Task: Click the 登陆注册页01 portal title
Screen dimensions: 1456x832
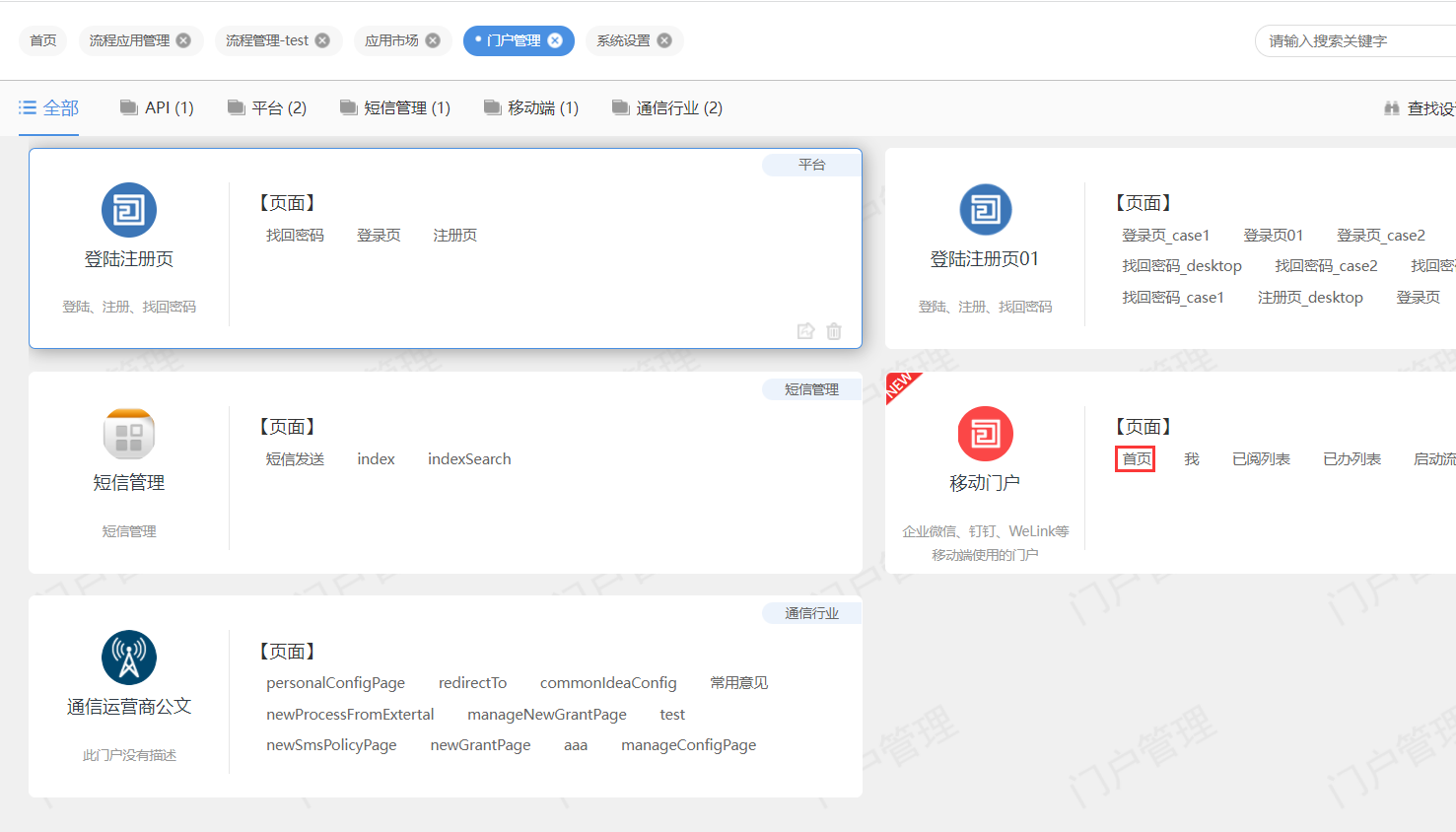Action: [x=985, y=259]
